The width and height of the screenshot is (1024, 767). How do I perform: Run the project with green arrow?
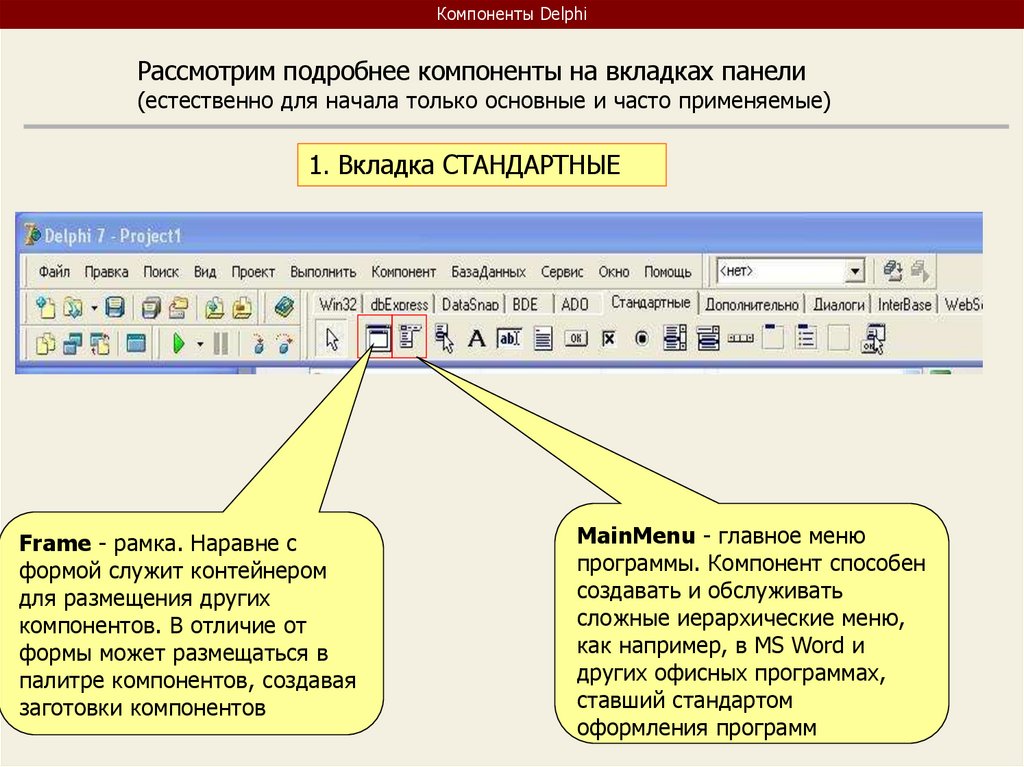click(178, 343)
